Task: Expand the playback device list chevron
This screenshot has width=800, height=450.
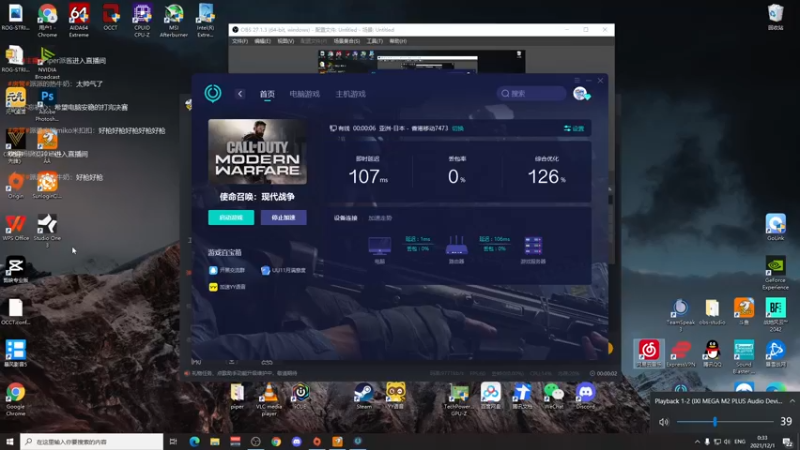Action: 792,401
